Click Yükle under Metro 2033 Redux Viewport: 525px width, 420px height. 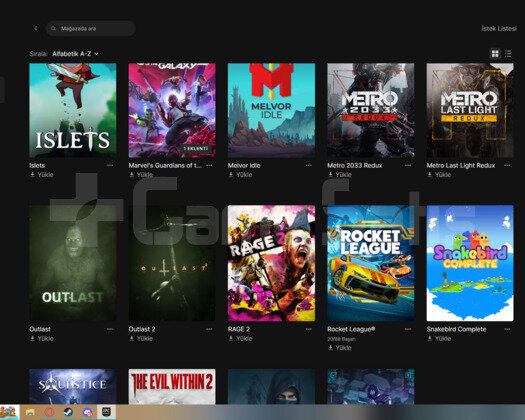pos(340,175)
